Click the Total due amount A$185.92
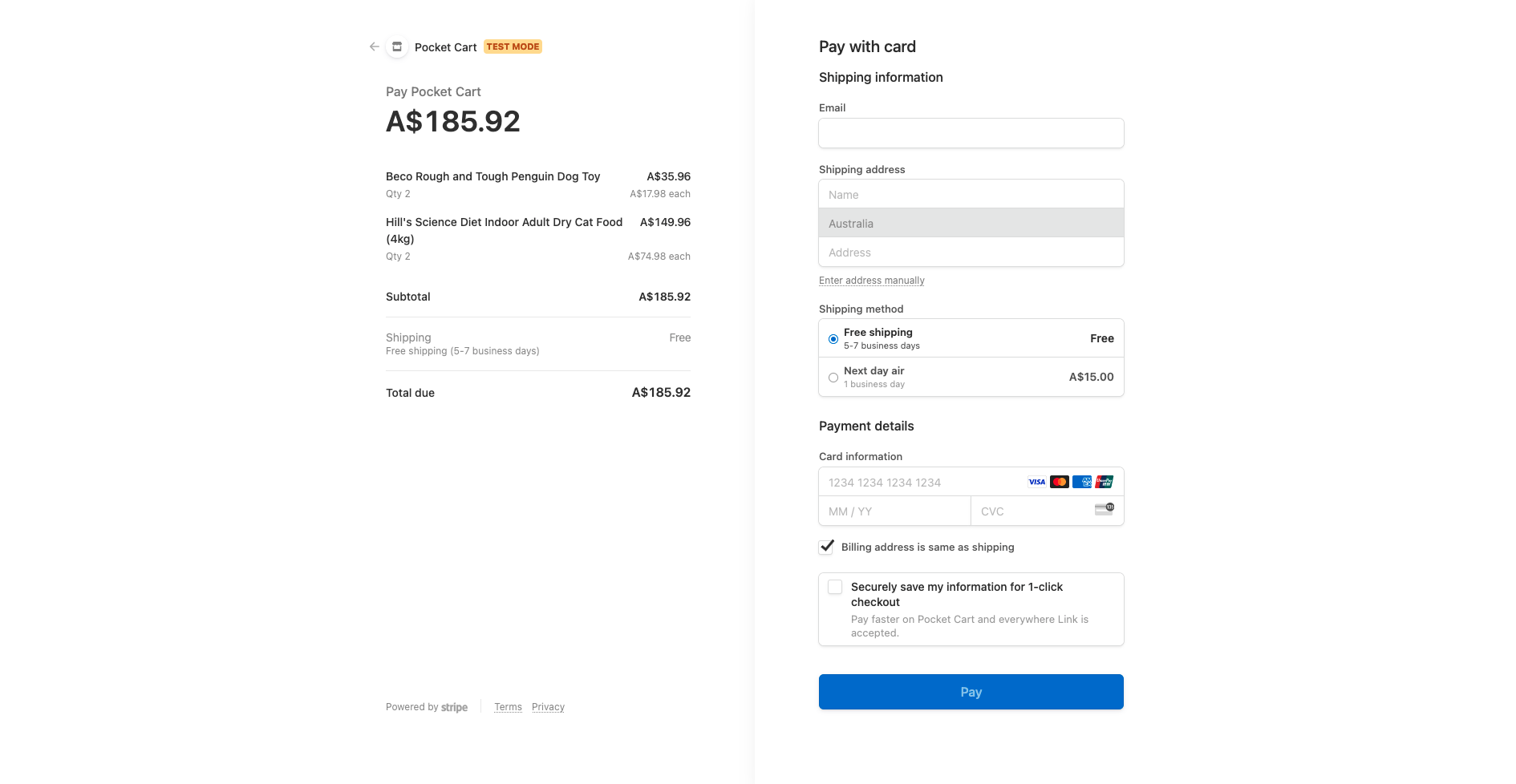The image size is (1516, 784). pos(661,392)
